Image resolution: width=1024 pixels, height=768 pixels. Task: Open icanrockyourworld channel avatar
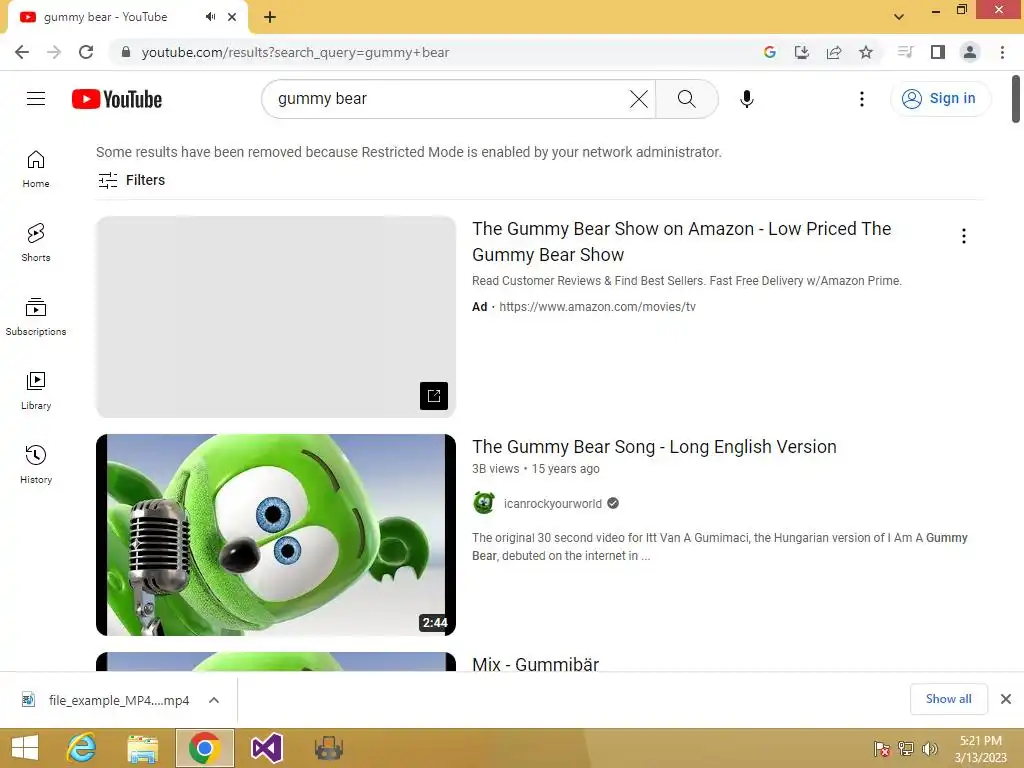coord(484,504)
